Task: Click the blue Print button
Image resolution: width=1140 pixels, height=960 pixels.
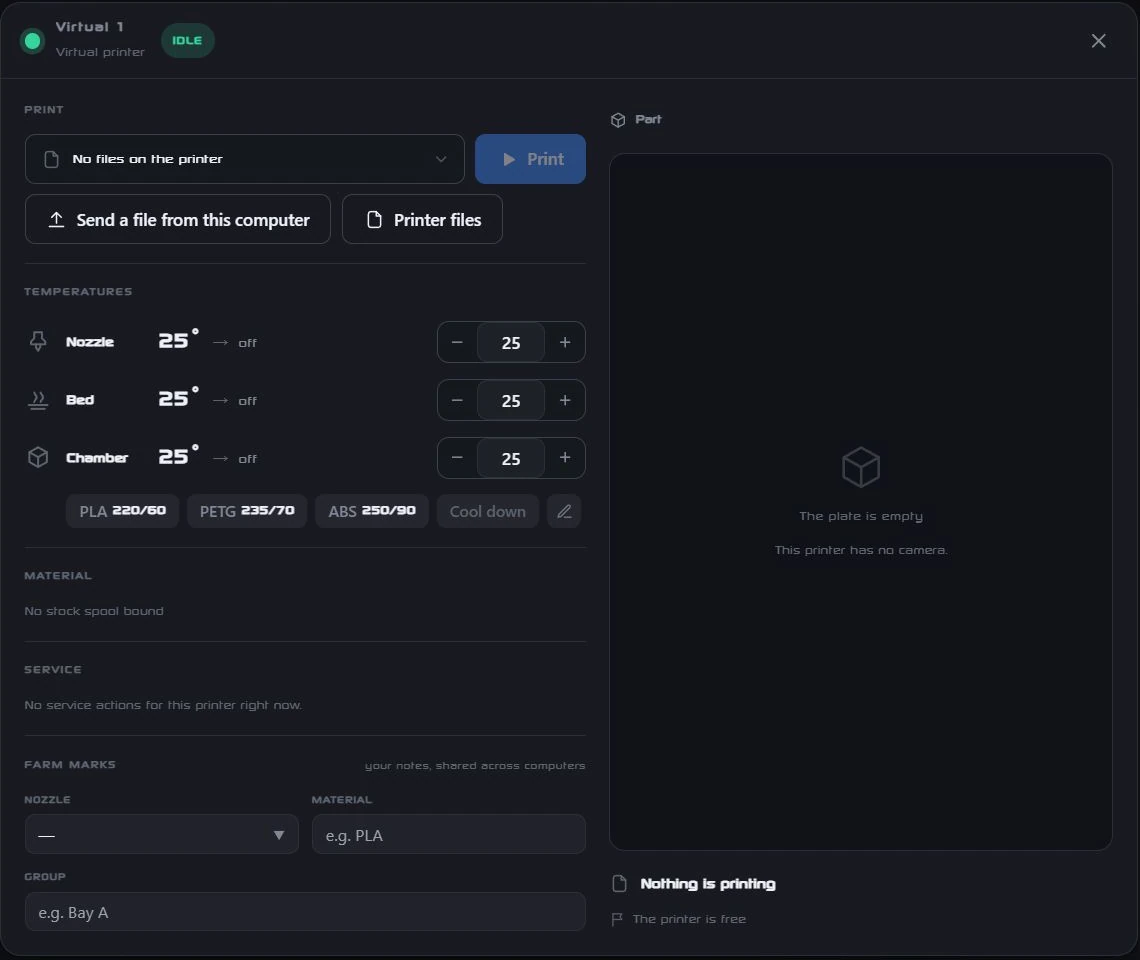Action: click(530, 159)
